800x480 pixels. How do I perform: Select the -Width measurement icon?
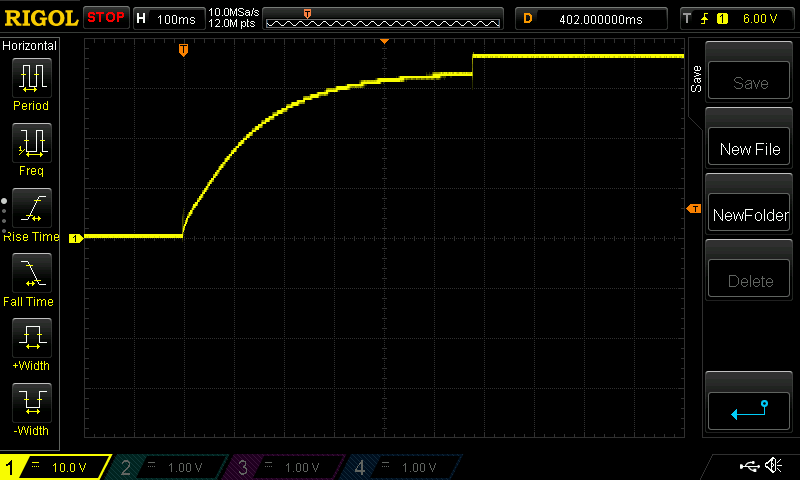(x=32, y=403)
